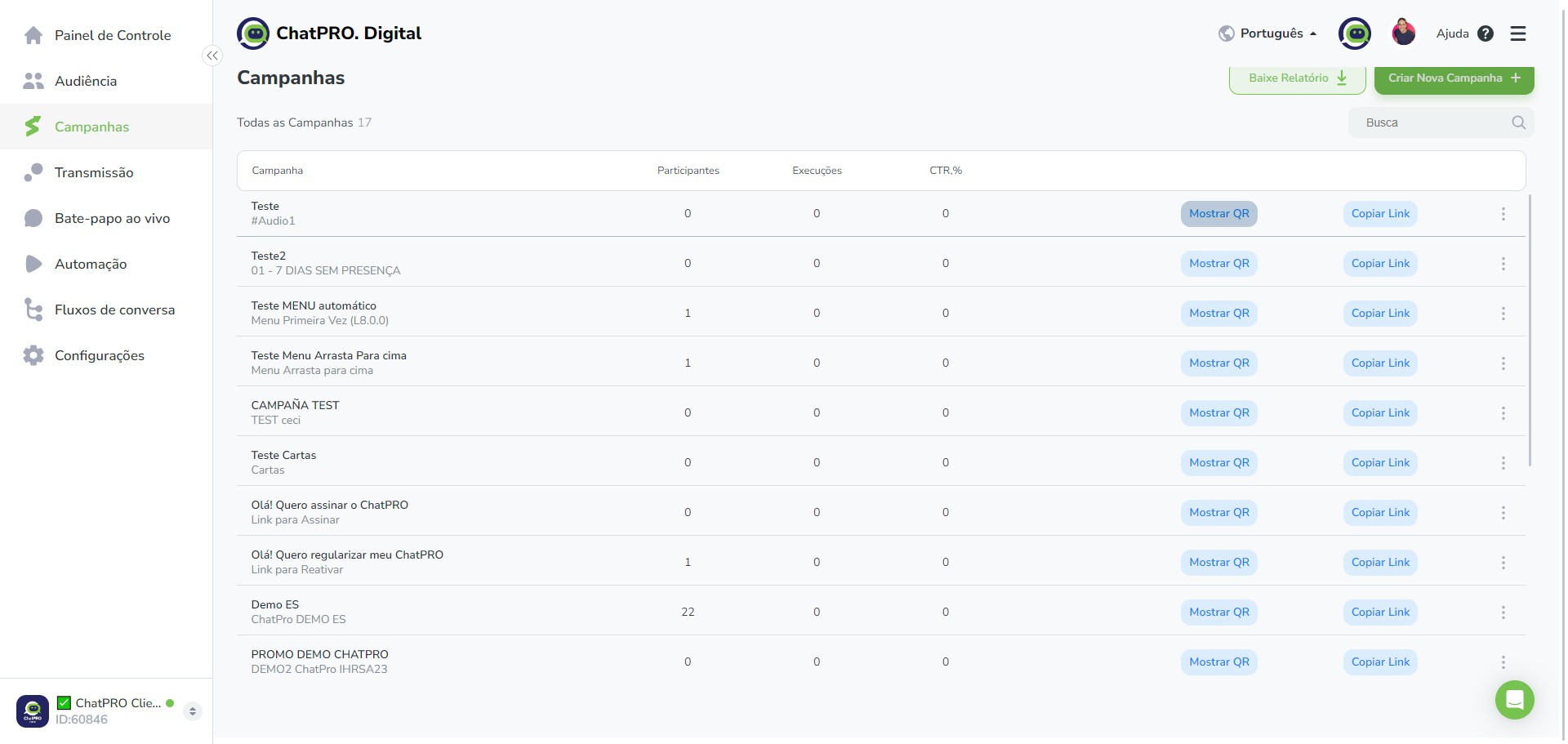1568x744 pixels.
Task: Open the three-dot menu for Olá! Quero assinar o ChatPRO
Action: pyautogui.click(x=1503, y=513)
